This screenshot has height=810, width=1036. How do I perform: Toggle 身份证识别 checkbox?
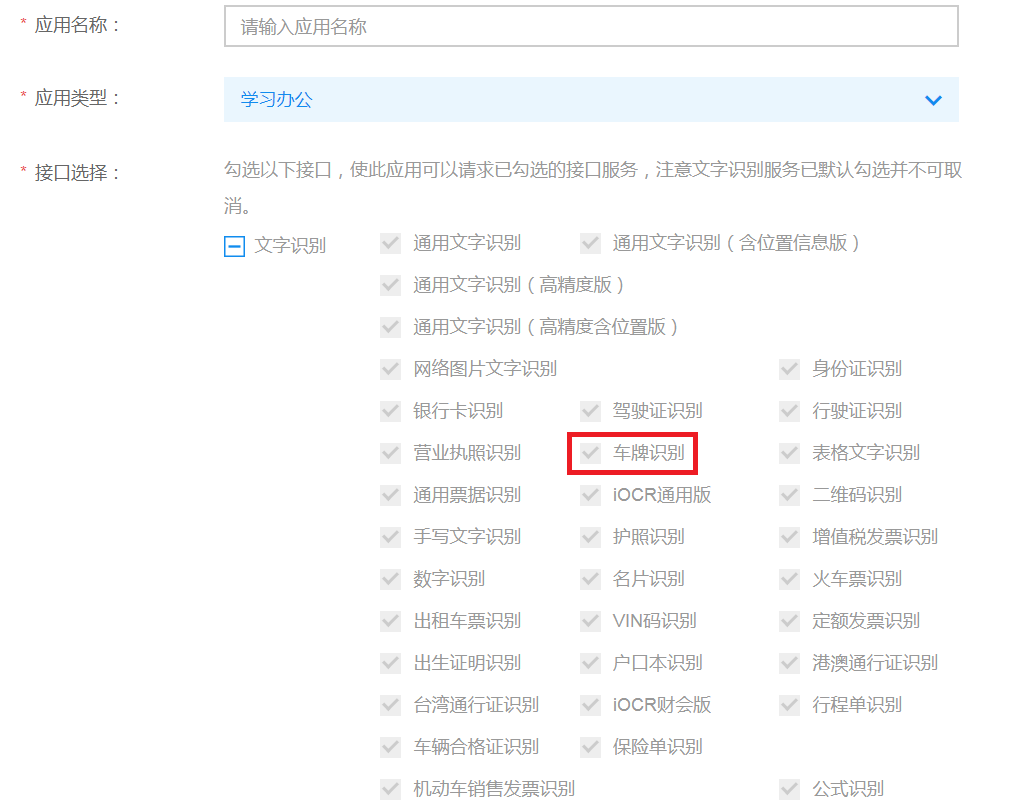(x=790, y=369)
